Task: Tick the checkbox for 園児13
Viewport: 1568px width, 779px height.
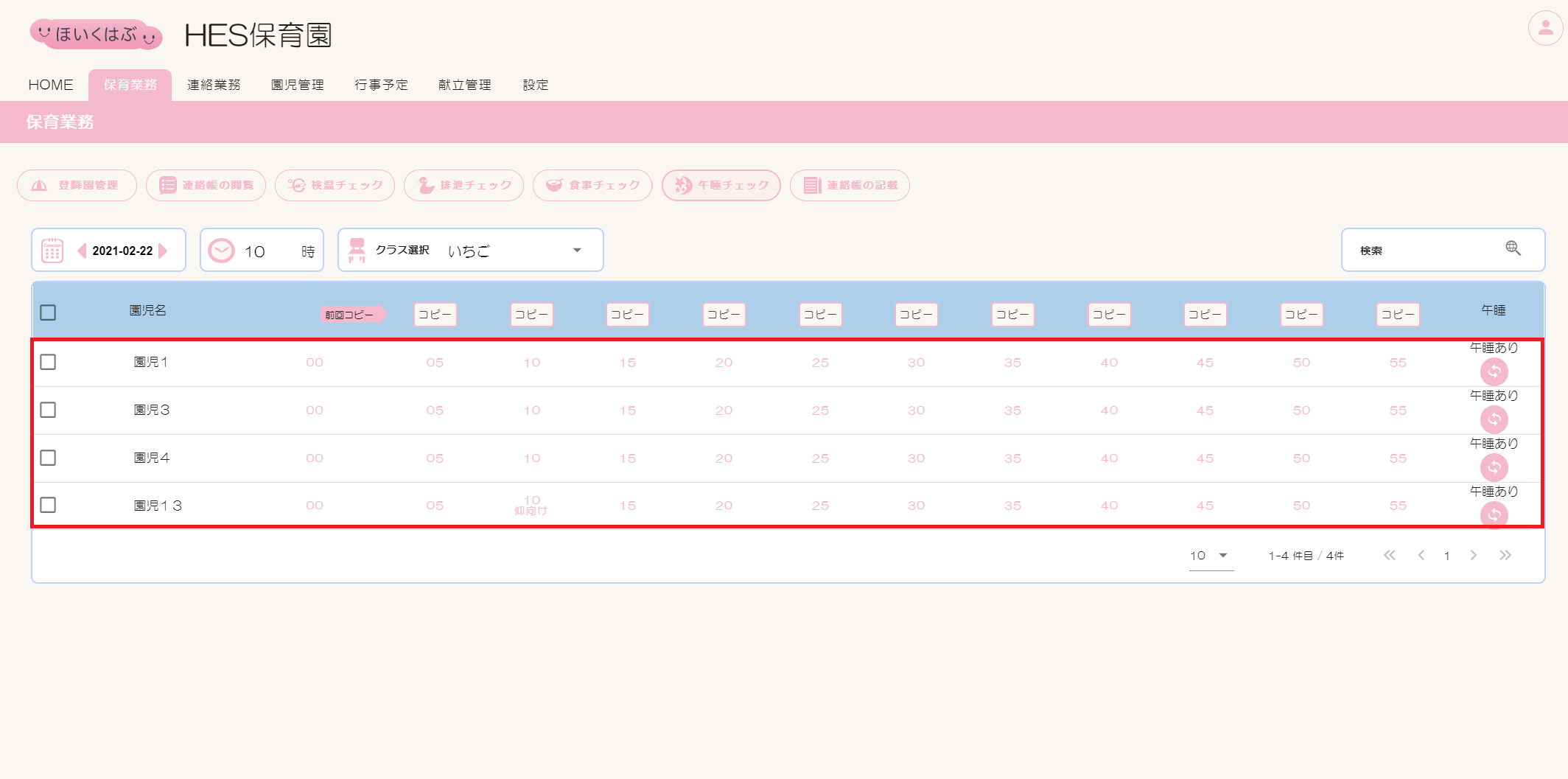Action: 48,505
